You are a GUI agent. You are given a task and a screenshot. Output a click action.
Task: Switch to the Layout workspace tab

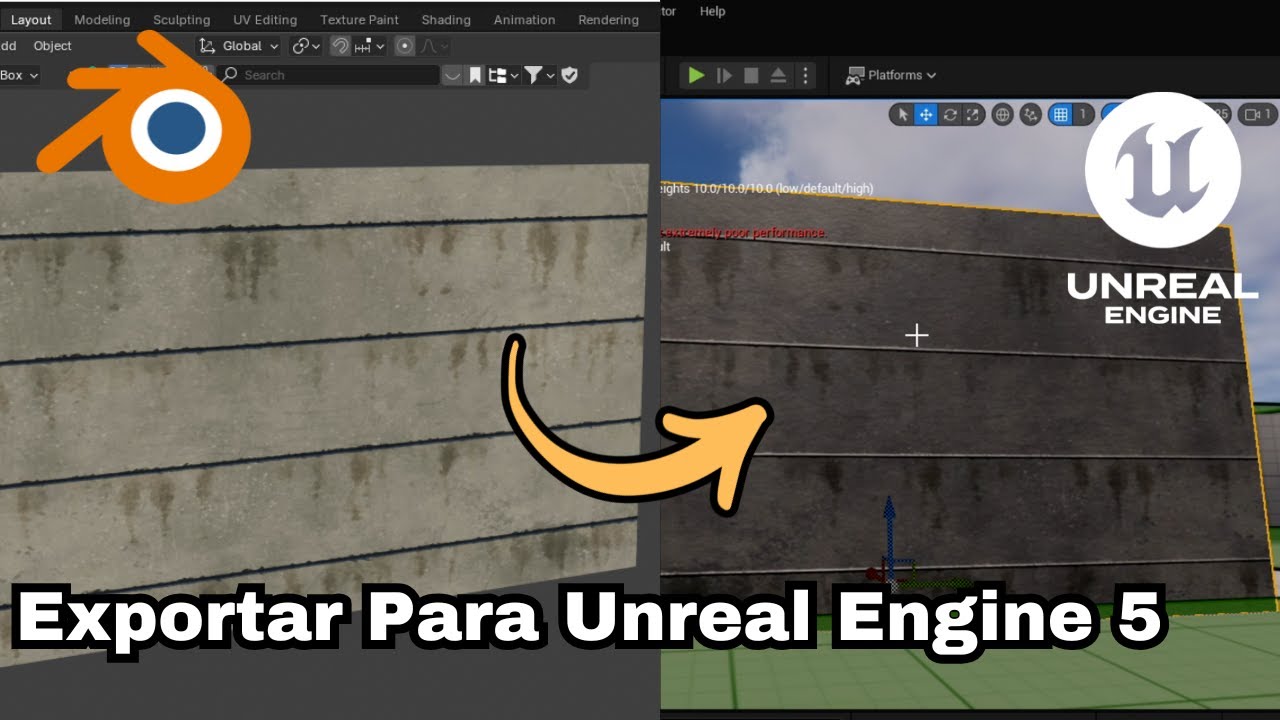pos(31,20)
